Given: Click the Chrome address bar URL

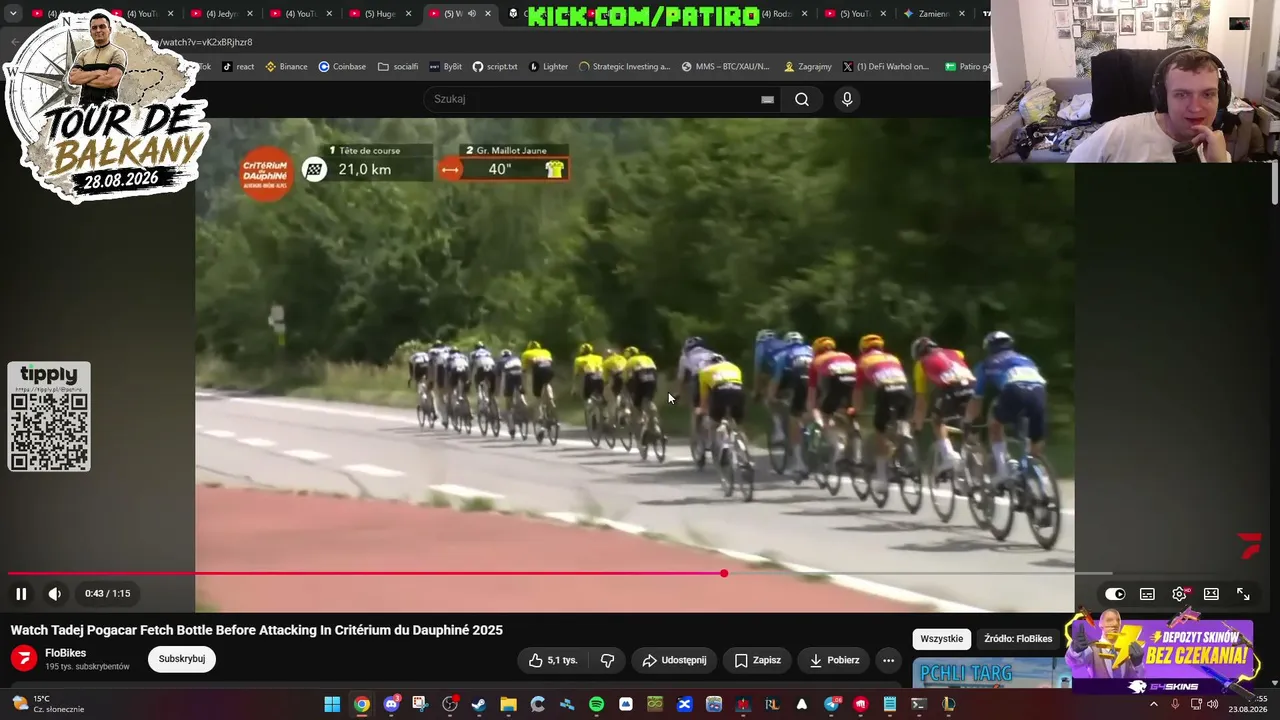Looking at the screenshot, I should pyautogui.click(x=205, y=42).
